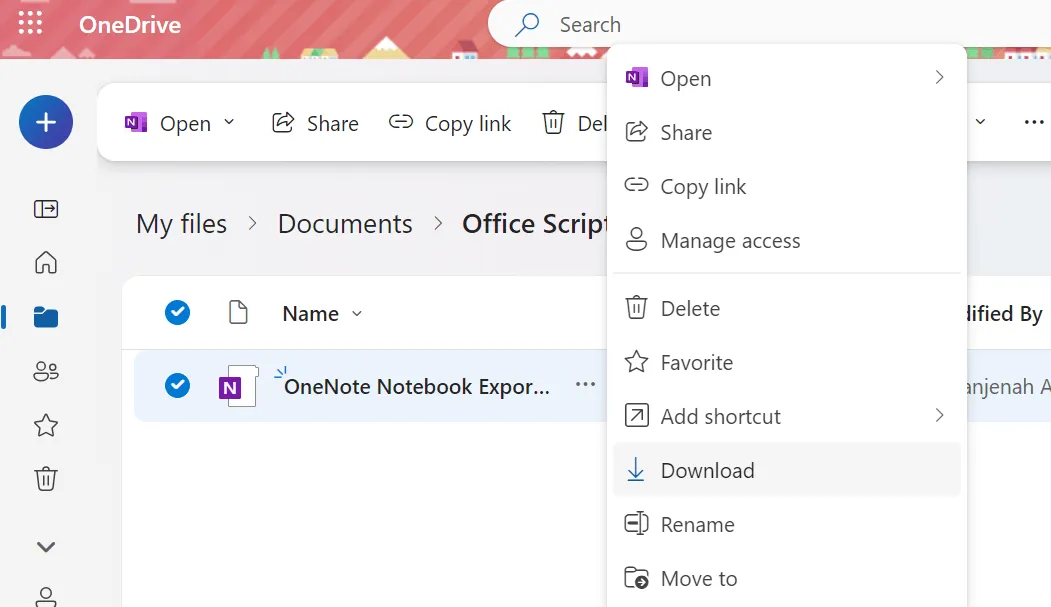Click the search magnifier icon

527,25
